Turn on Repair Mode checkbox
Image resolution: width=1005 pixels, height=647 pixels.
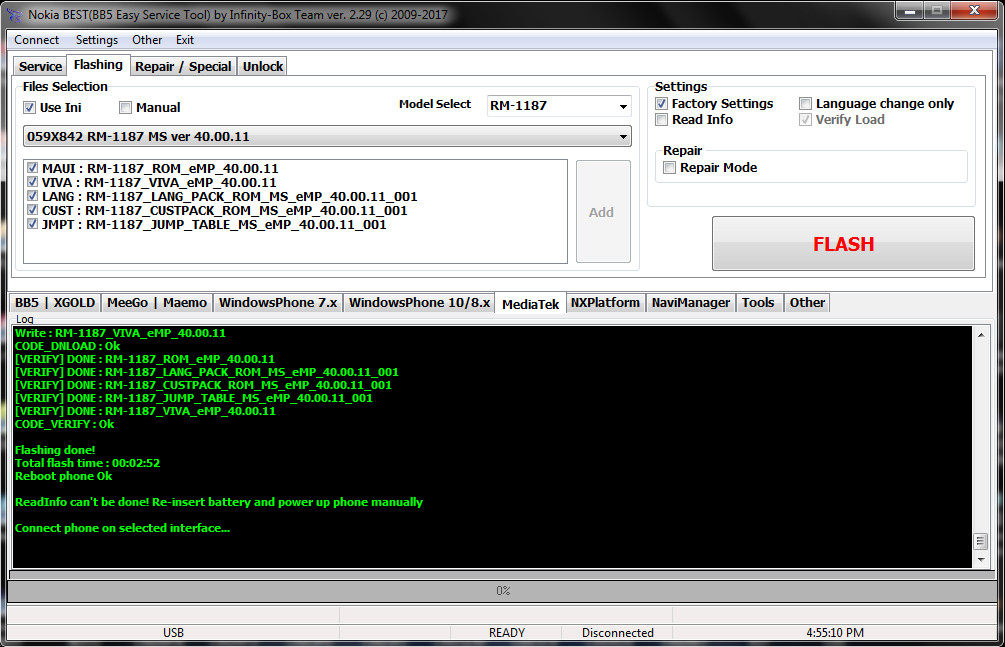(x=670, y=167)
